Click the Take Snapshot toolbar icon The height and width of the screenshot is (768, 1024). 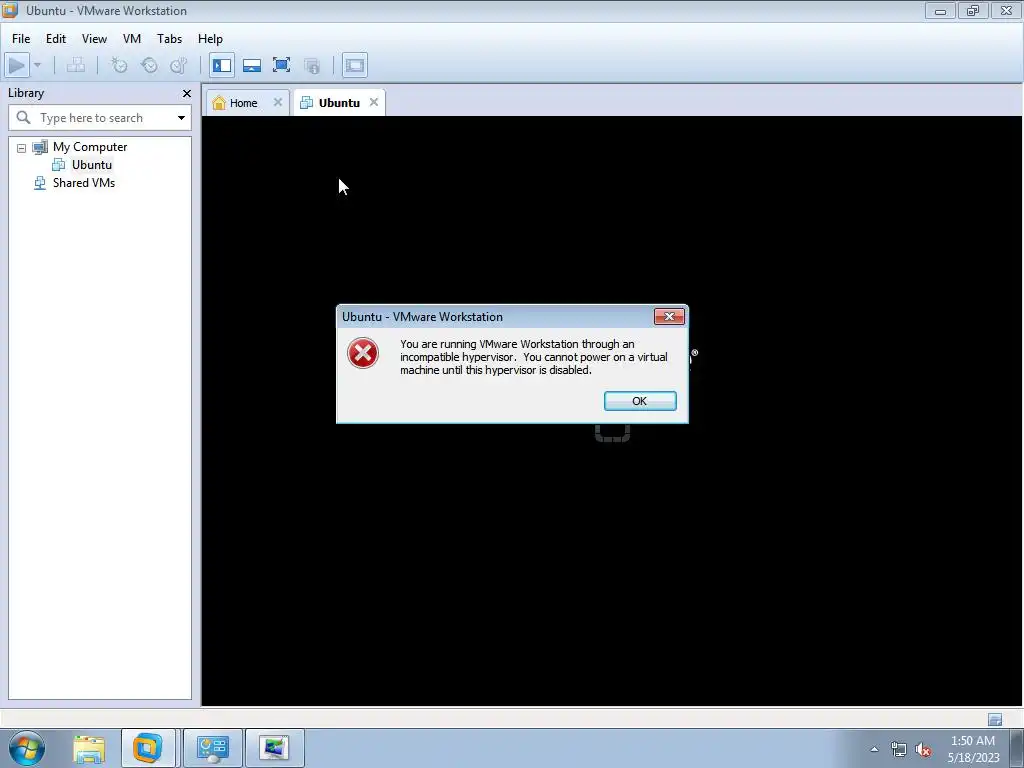tap(119, 65)
